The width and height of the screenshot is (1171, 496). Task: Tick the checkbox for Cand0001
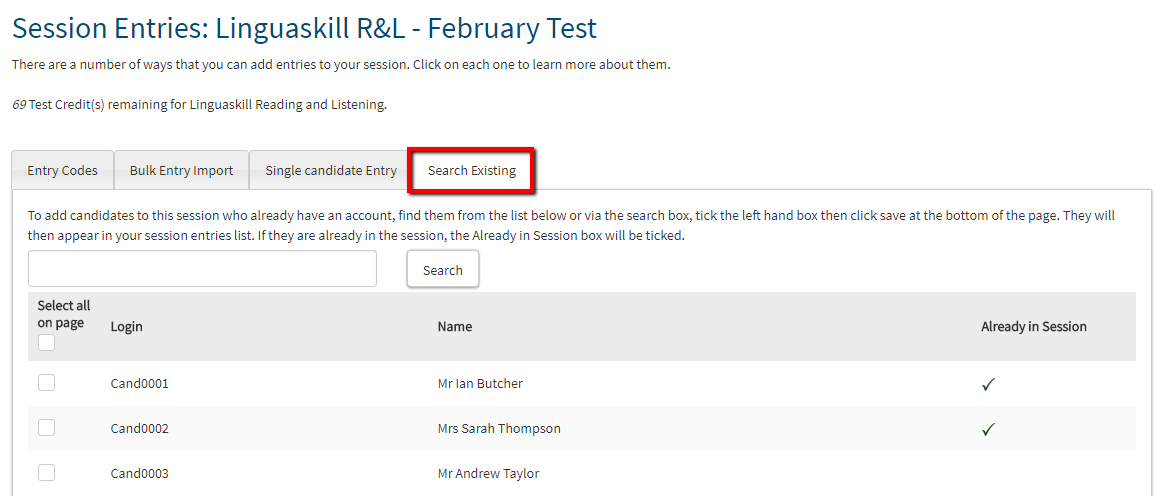pyautogui.click(x=46, y=382)
